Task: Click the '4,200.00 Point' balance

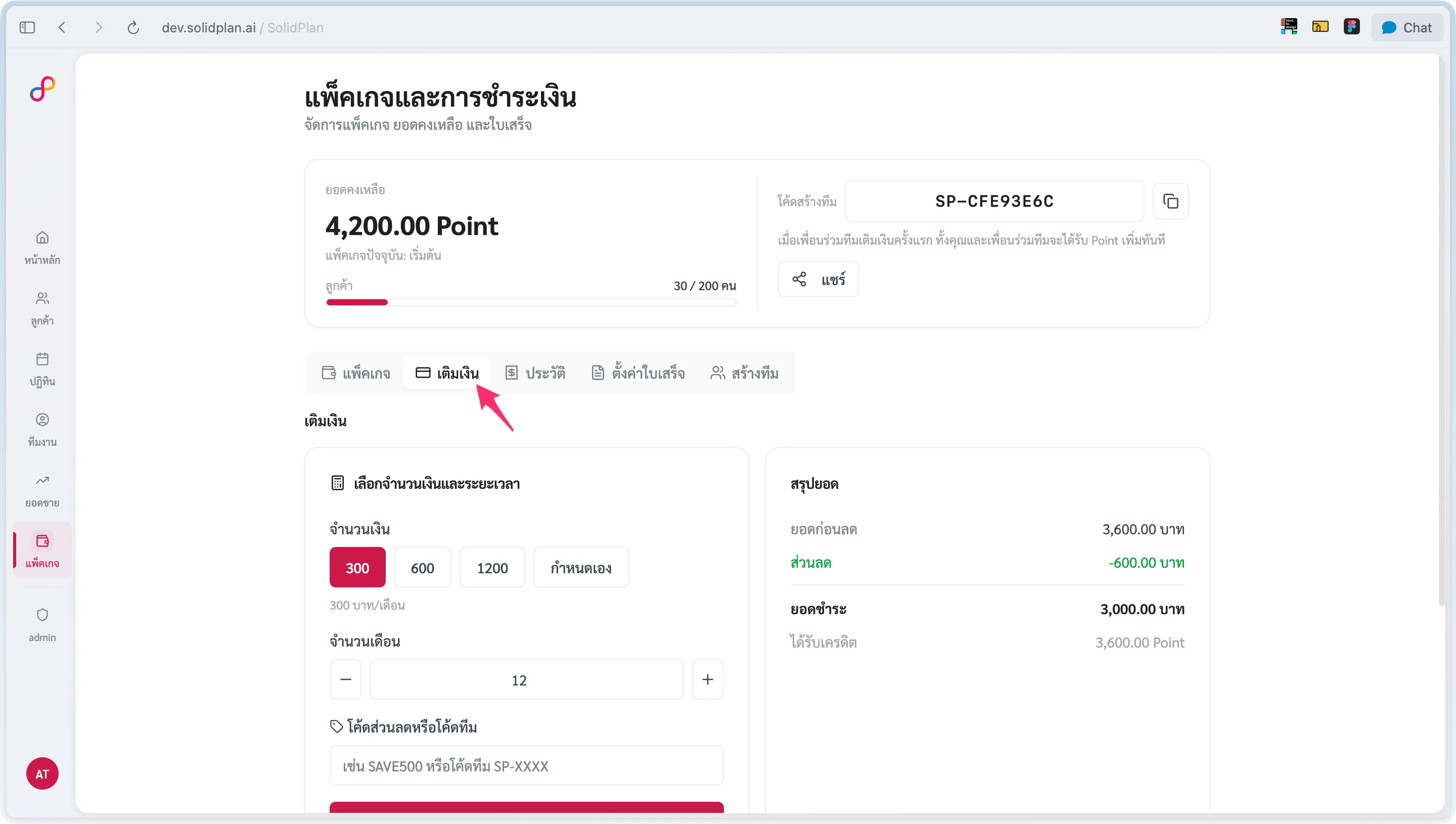Action: coord(412,226)
